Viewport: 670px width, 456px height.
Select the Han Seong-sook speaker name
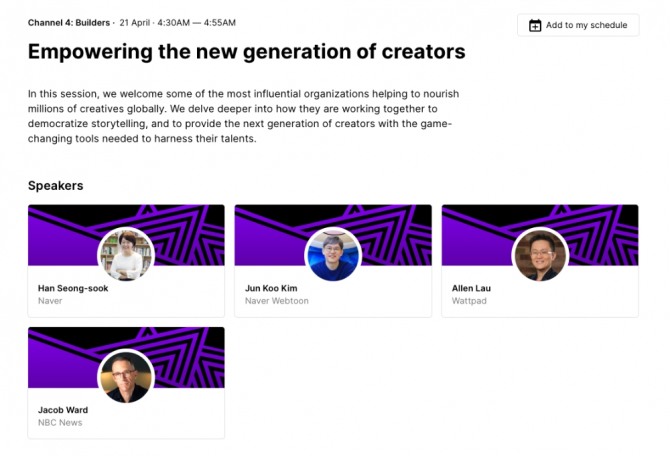[x=73, y=288]
